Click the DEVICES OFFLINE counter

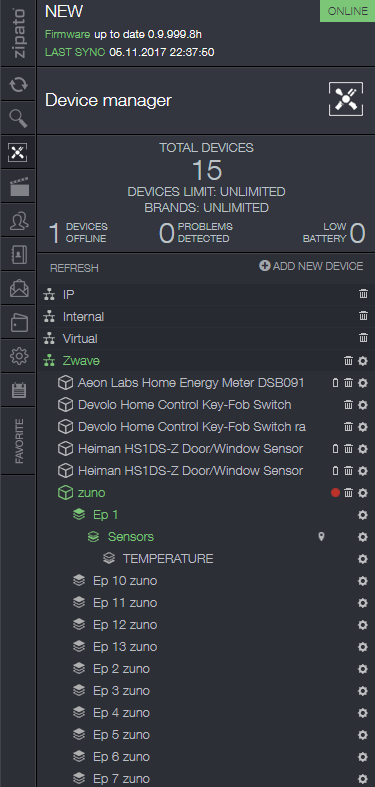pos(77,233)
